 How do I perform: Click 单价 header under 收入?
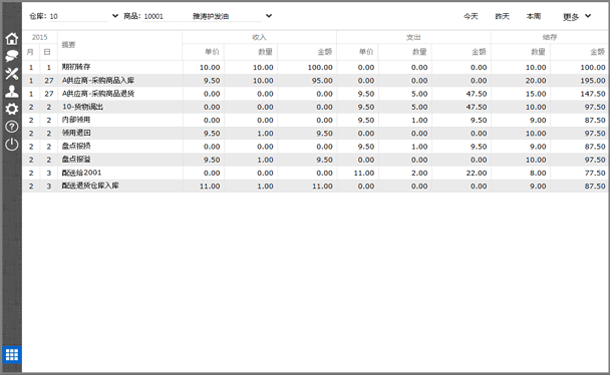[212, 52]
